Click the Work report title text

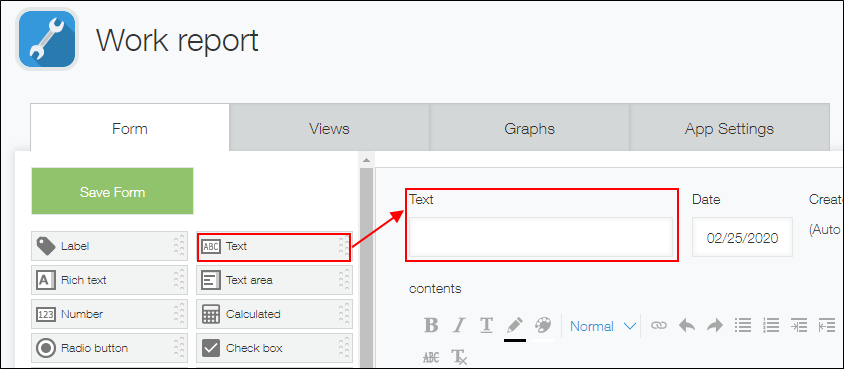click(x=177, y=40)
